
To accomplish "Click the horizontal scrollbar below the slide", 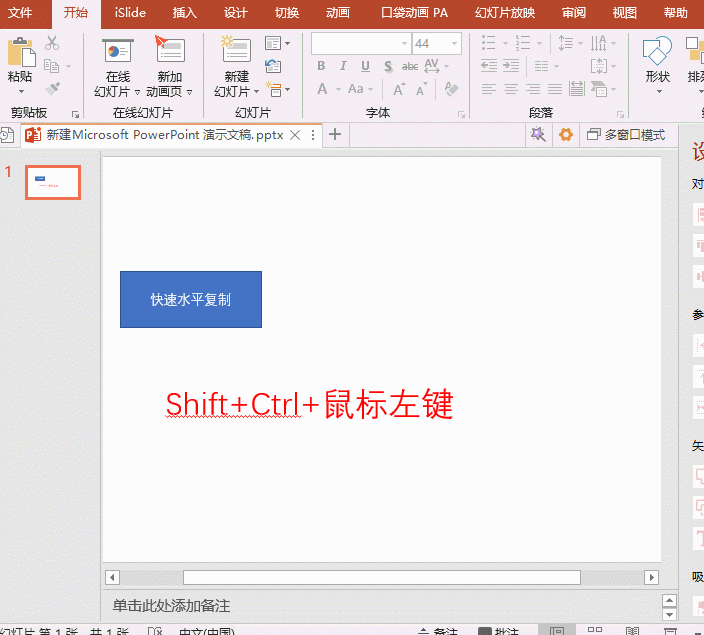I will pos(381,577).
